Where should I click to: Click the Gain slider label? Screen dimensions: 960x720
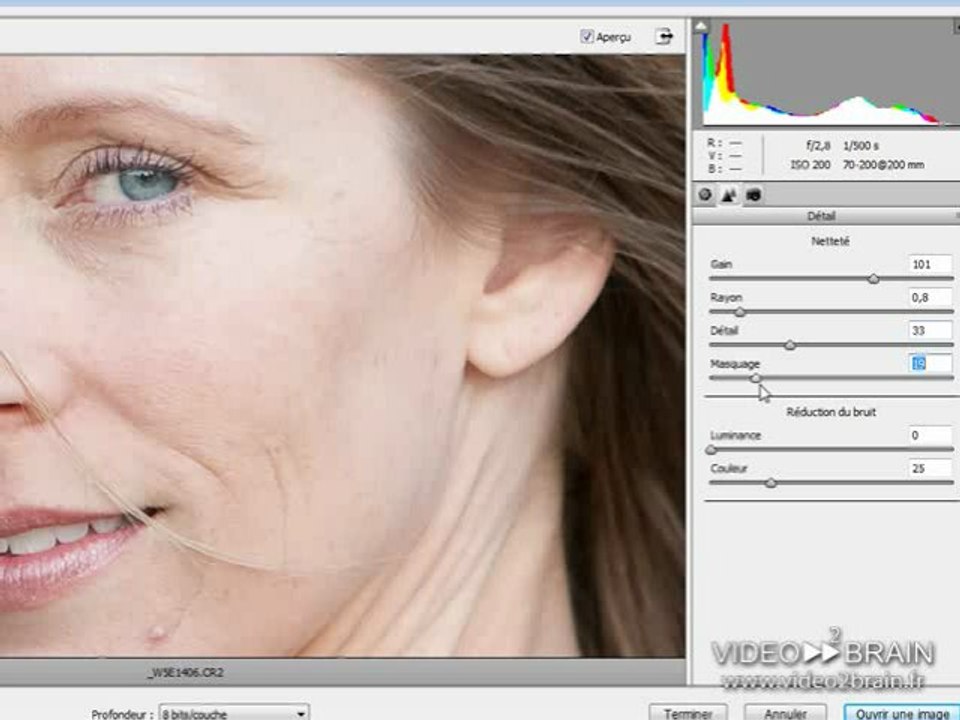[721, 264]
